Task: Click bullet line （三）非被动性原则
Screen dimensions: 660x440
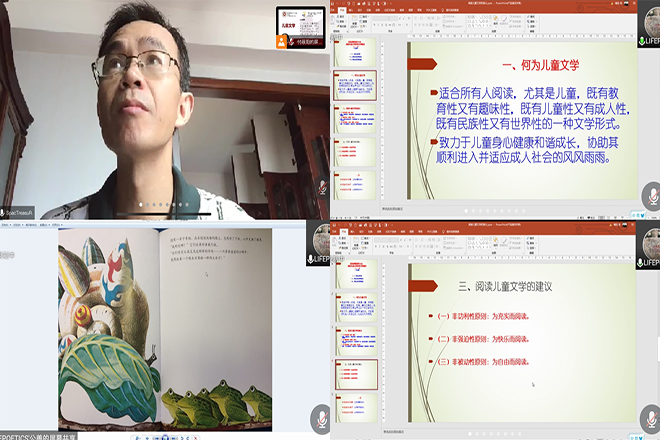Action: click(488, 360)
